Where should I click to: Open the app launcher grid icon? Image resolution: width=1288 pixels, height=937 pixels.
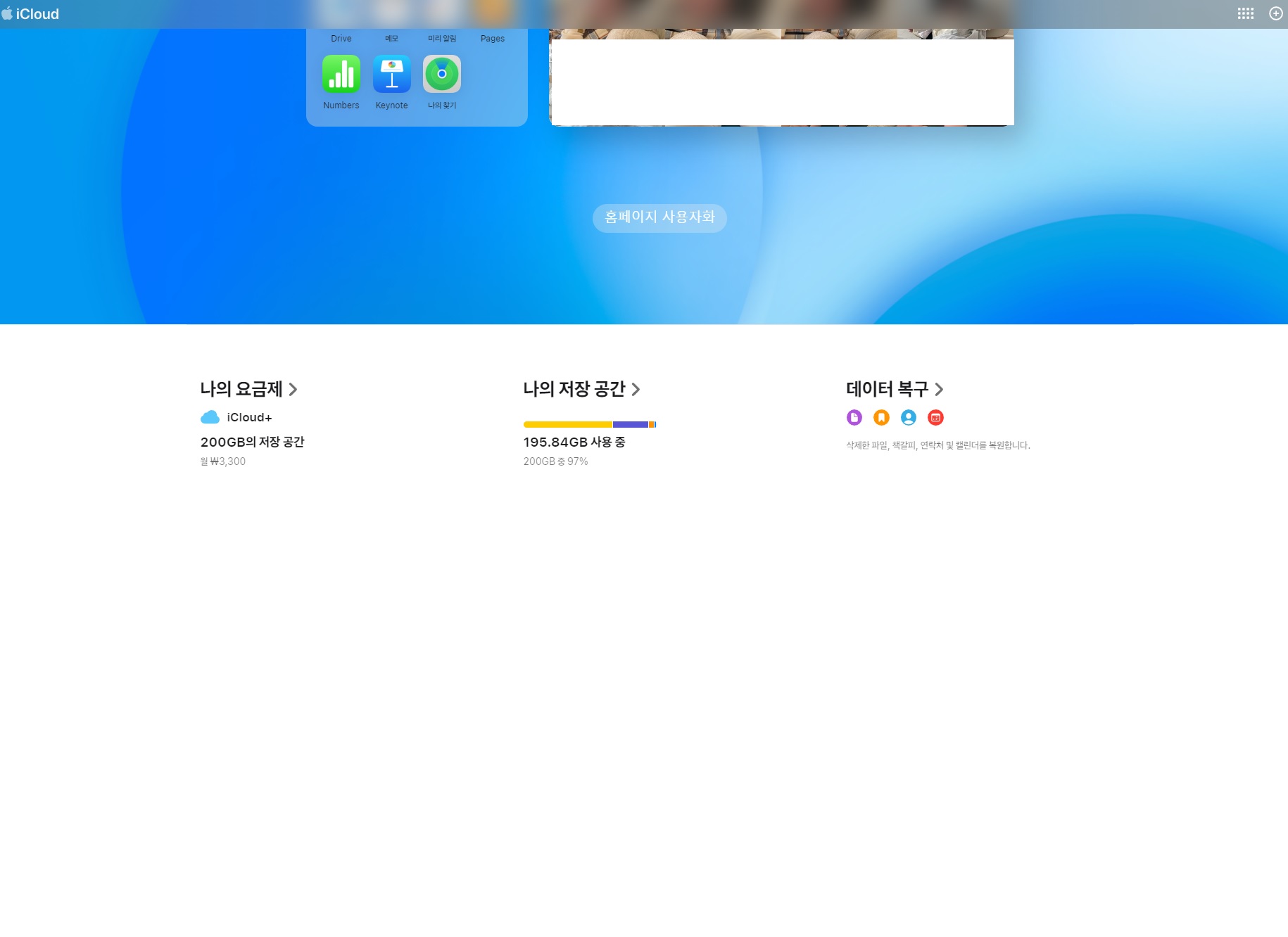coord(1246,13)
